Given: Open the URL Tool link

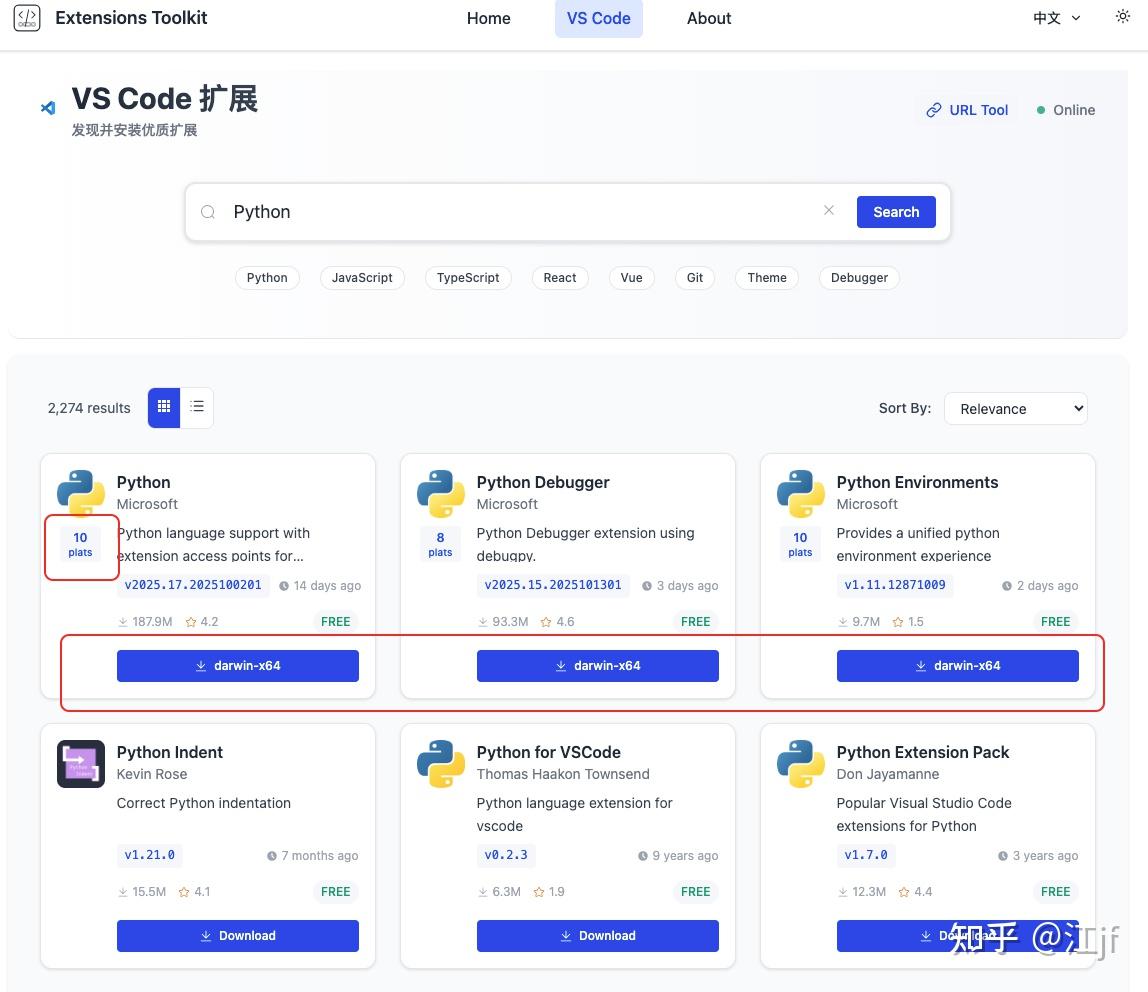Looking at the screenshot, I should tap(967, 110).
